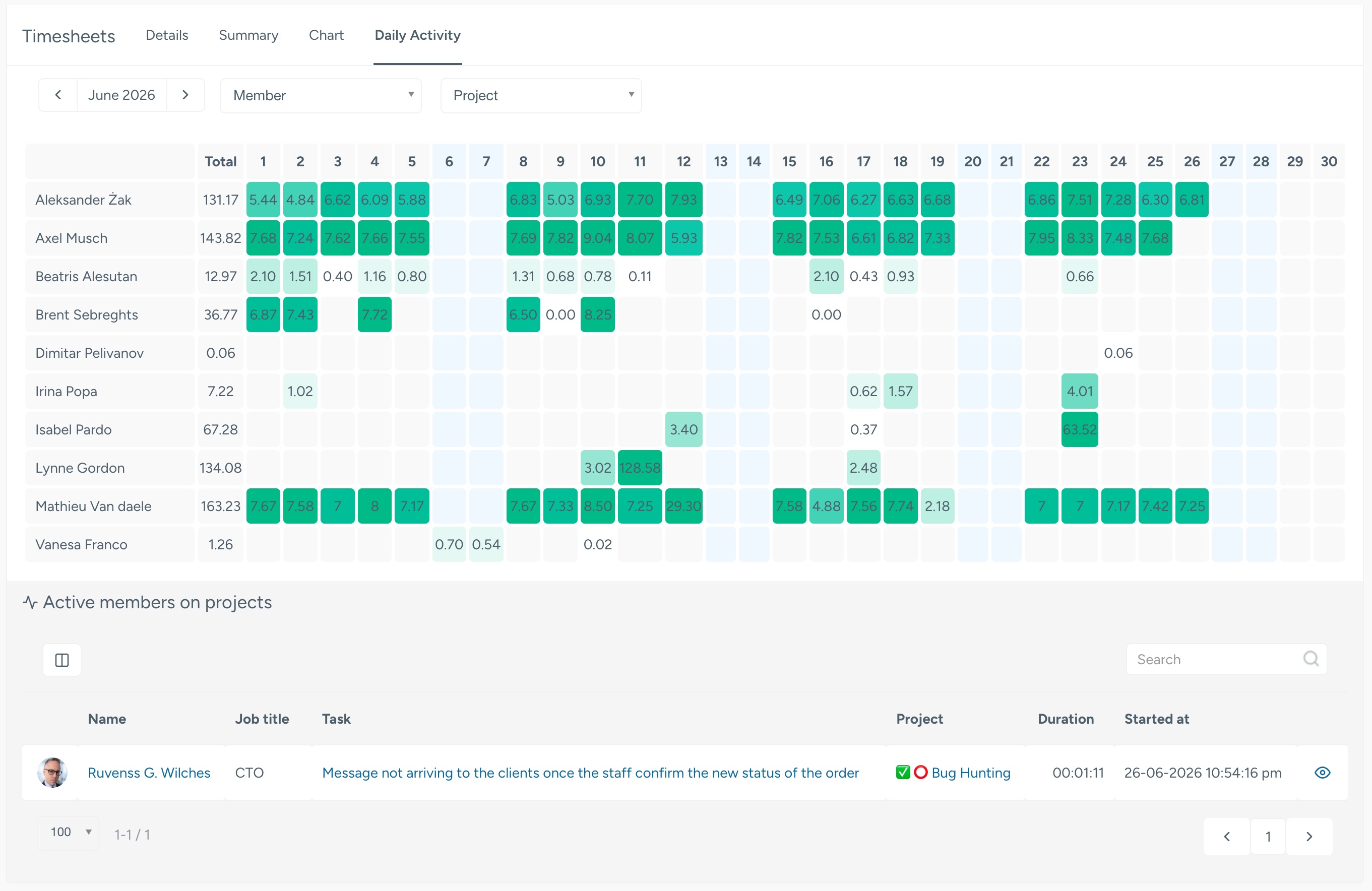Open Ruvenss G. Wilches profile link
The image size is (1372, 891).
coord(149,773)
